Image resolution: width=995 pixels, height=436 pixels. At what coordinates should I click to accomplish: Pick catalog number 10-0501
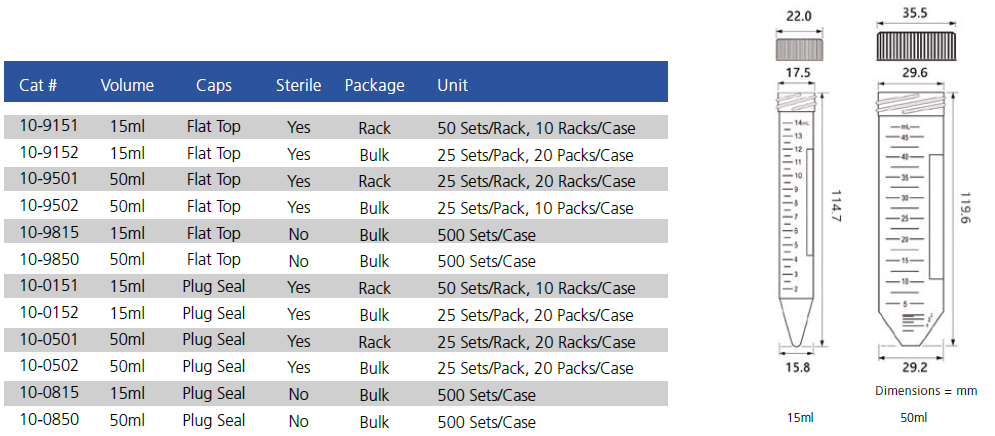click(49, 340)
